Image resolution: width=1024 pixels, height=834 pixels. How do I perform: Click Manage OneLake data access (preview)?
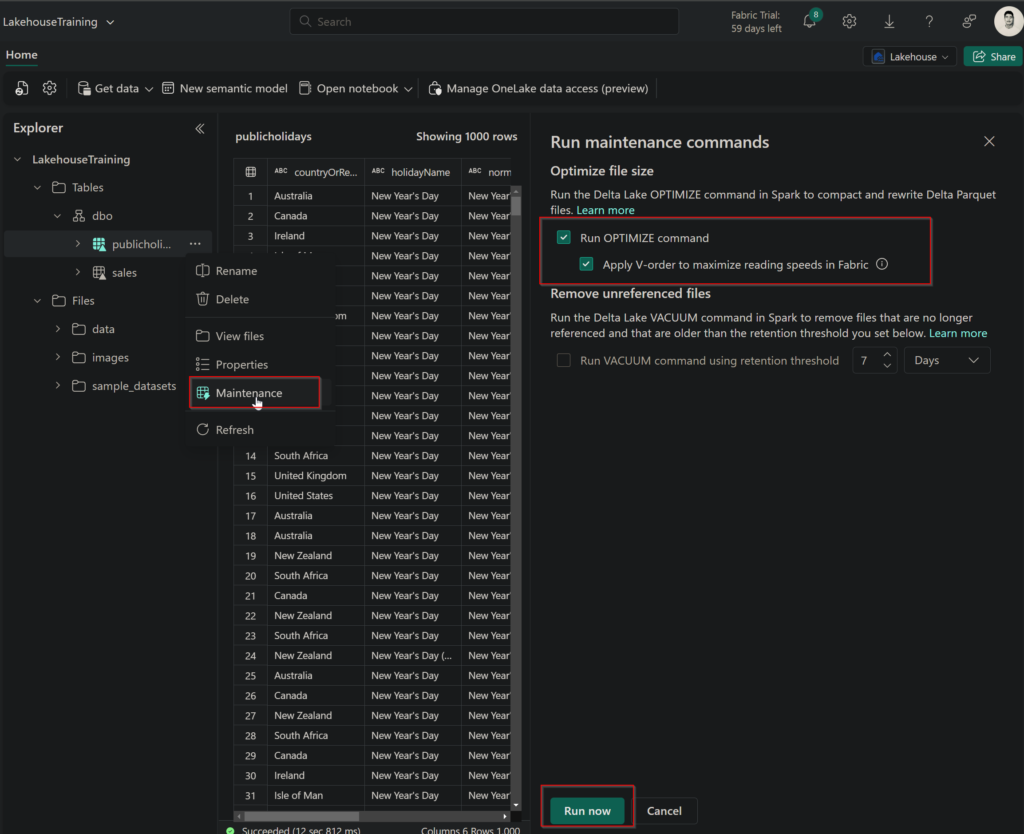538,88
